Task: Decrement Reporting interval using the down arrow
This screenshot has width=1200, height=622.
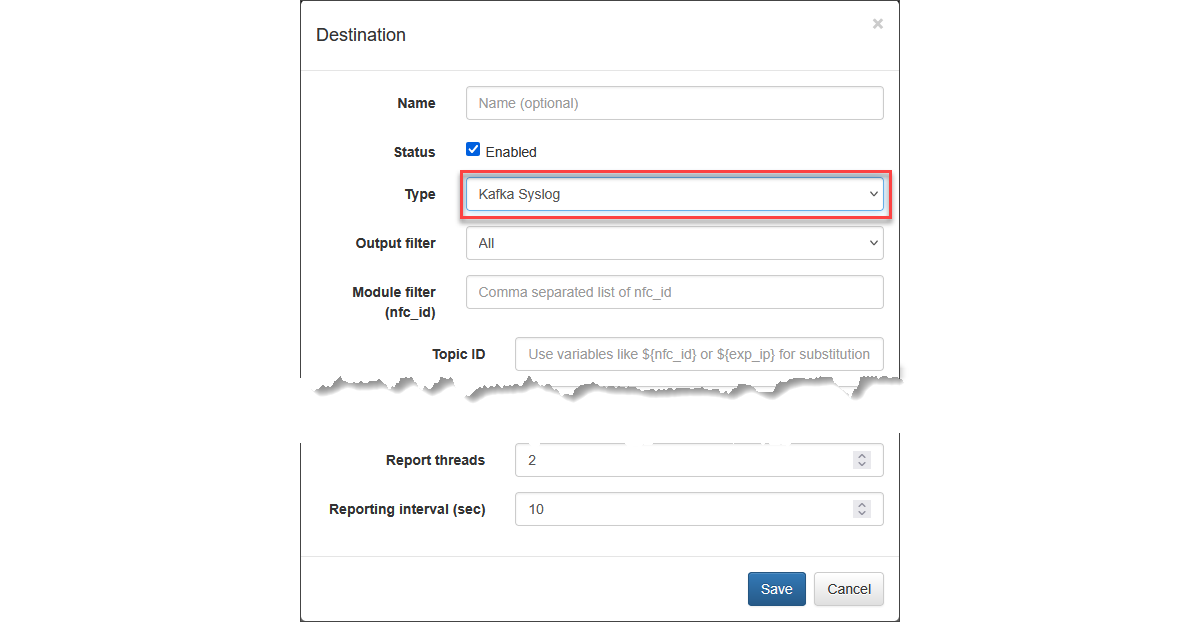Action: tap(861, 514)
